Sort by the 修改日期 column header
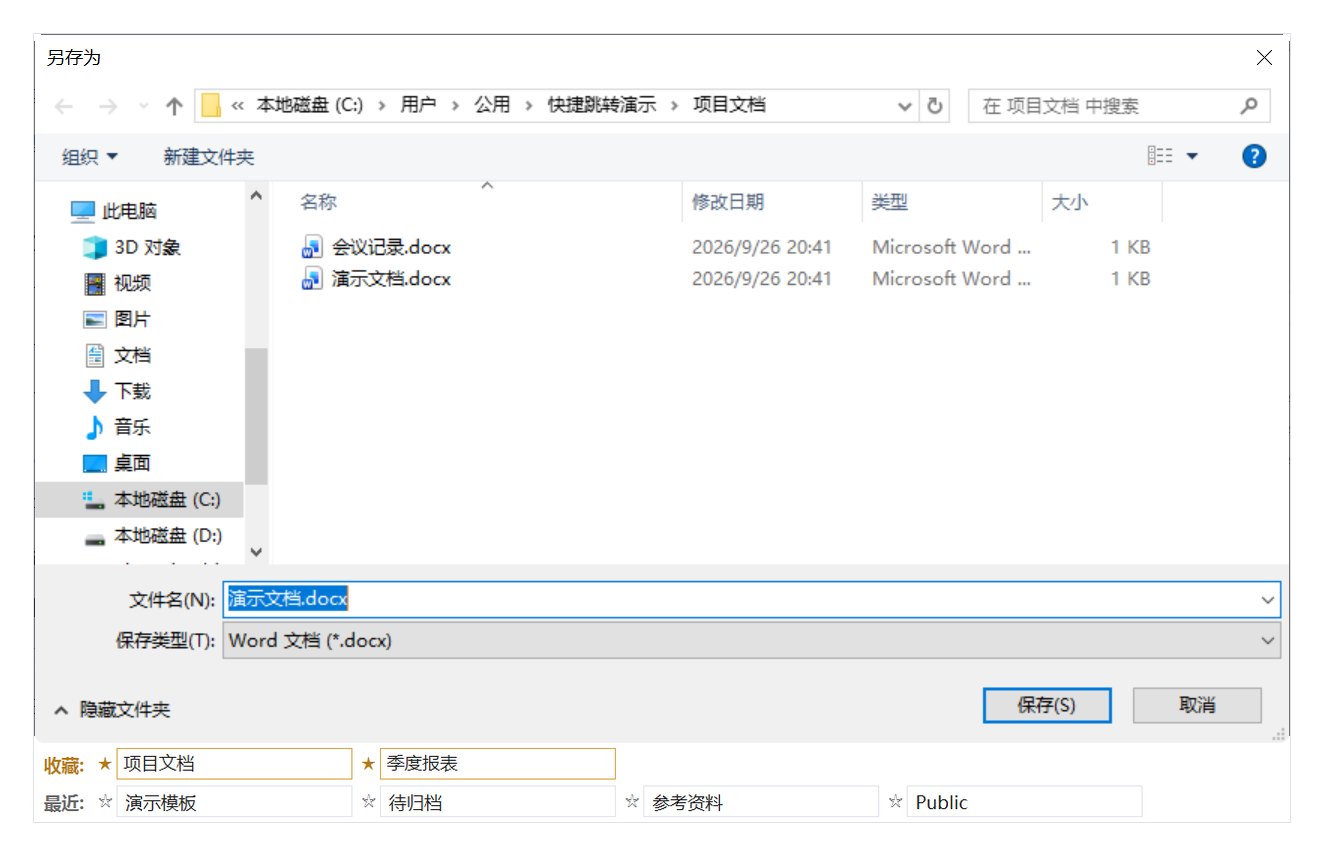1324x856 pixels. [x=772, y=202]
